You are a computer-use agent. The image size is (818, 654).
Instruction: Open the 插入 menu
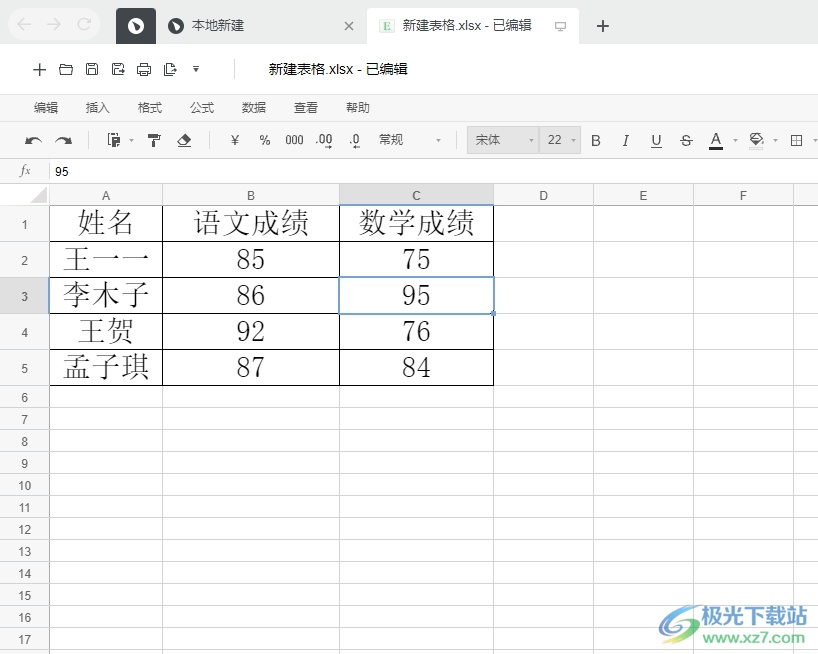(x=98, y=107)
